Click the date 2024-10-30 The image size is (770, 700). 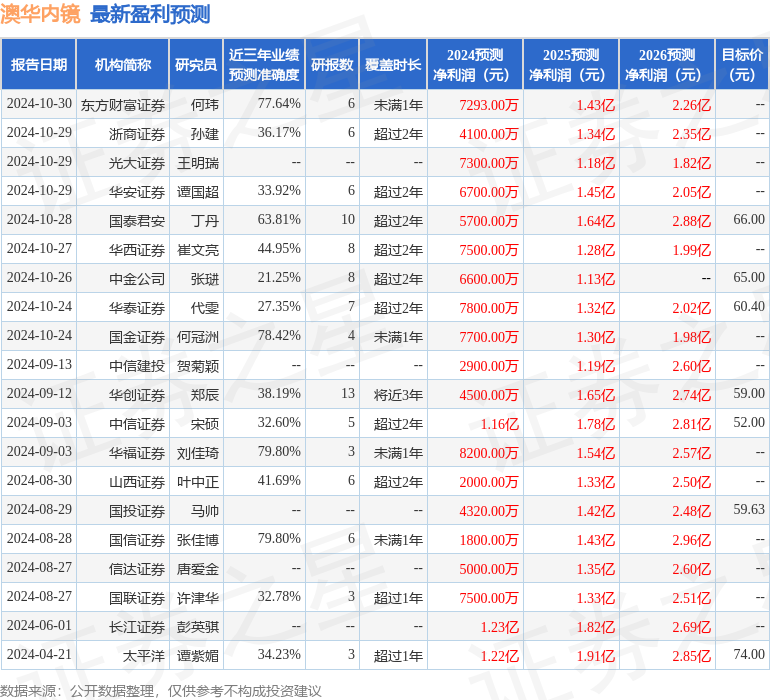[x=39, y=103]
